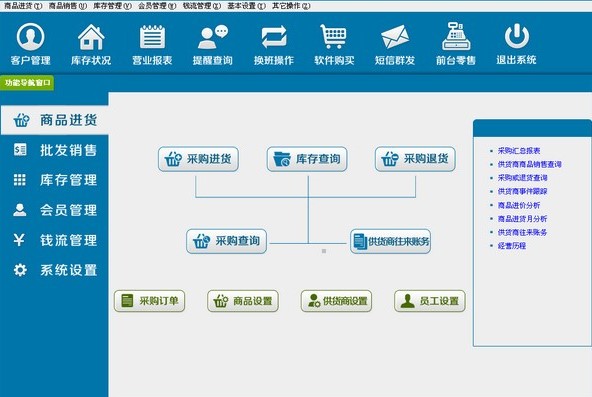Switch to 批发销售 sidebar section
Image resolution: width=592 pixels, height=397 pixels.
click(x=54, y=150)
